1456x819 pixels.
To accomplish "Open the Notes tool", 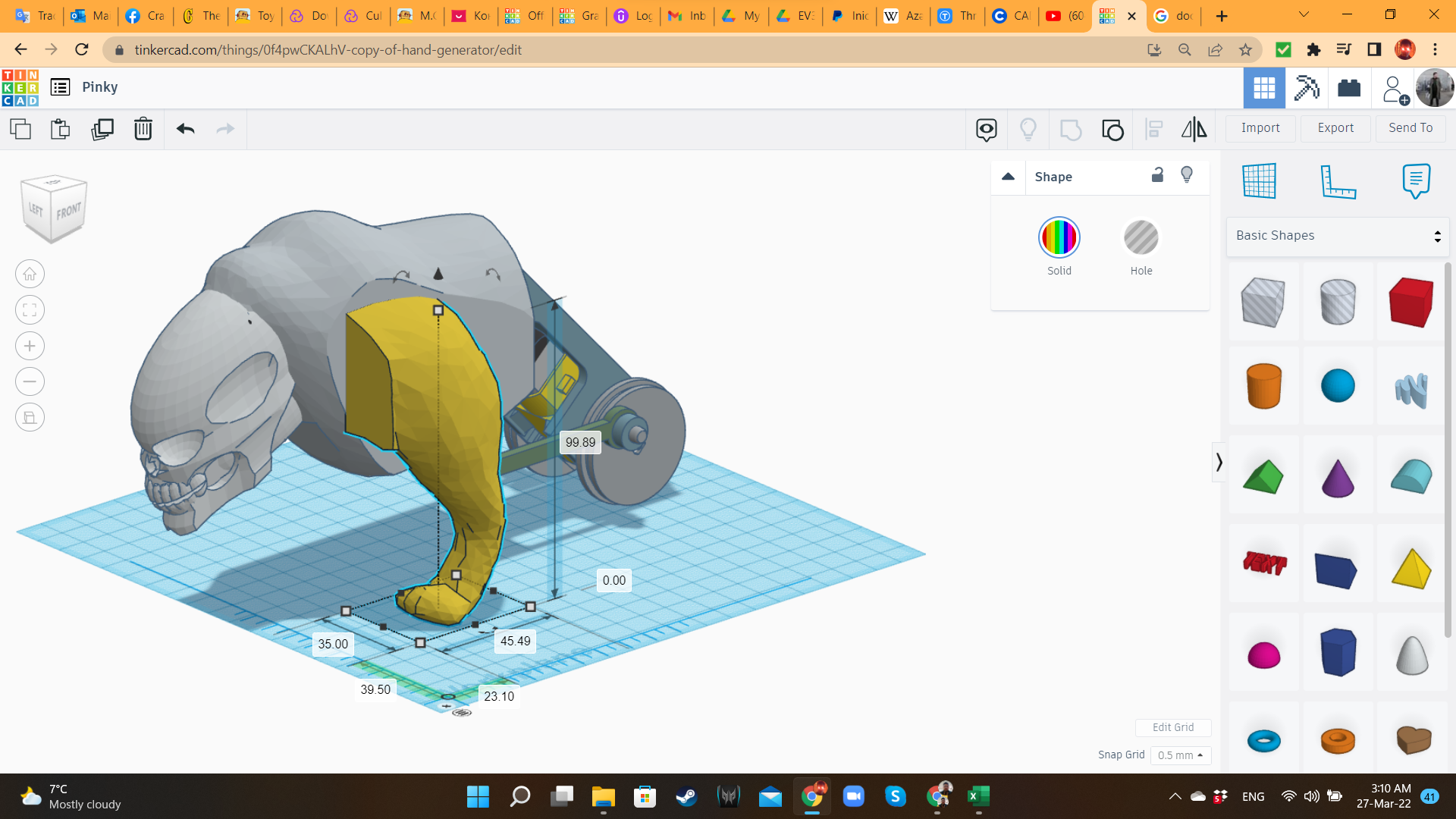I will pyautogui.click(x=1416, y=180).
